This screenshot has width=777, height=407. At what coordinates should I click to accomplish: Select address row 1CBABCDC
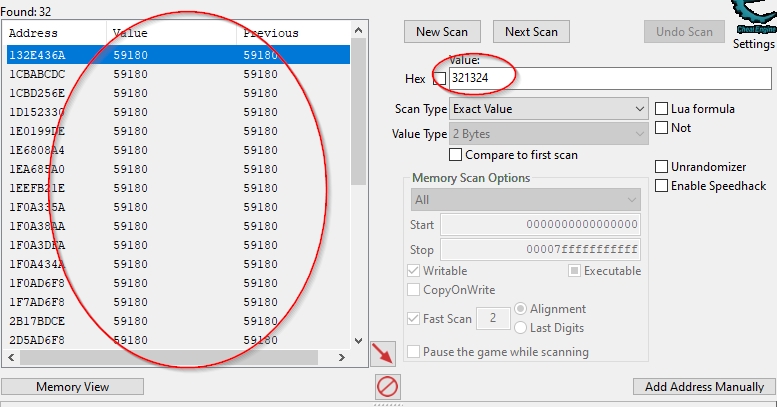pyautogui.click(x=37, y=73)
